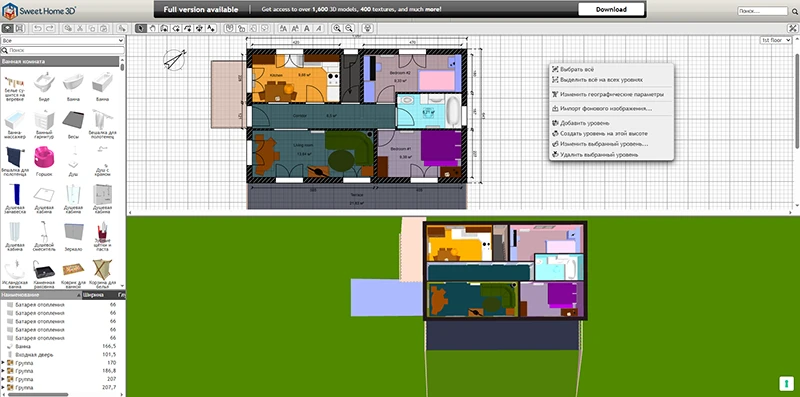Select the Зеркало catalog item

[73, 236]
